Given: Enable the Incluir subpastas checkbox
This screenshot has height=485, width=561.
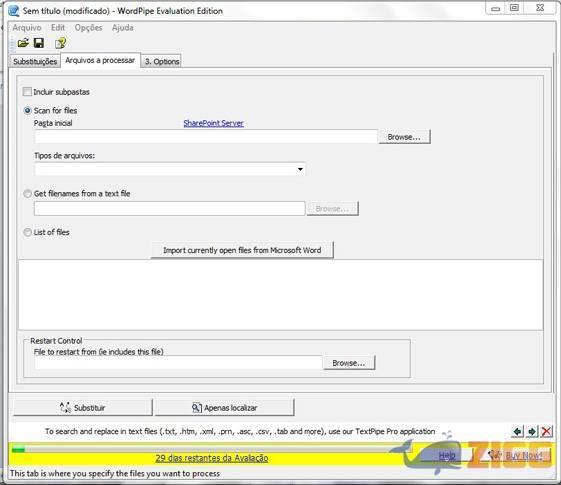Looking at the screenshot, I should (27, 92).
